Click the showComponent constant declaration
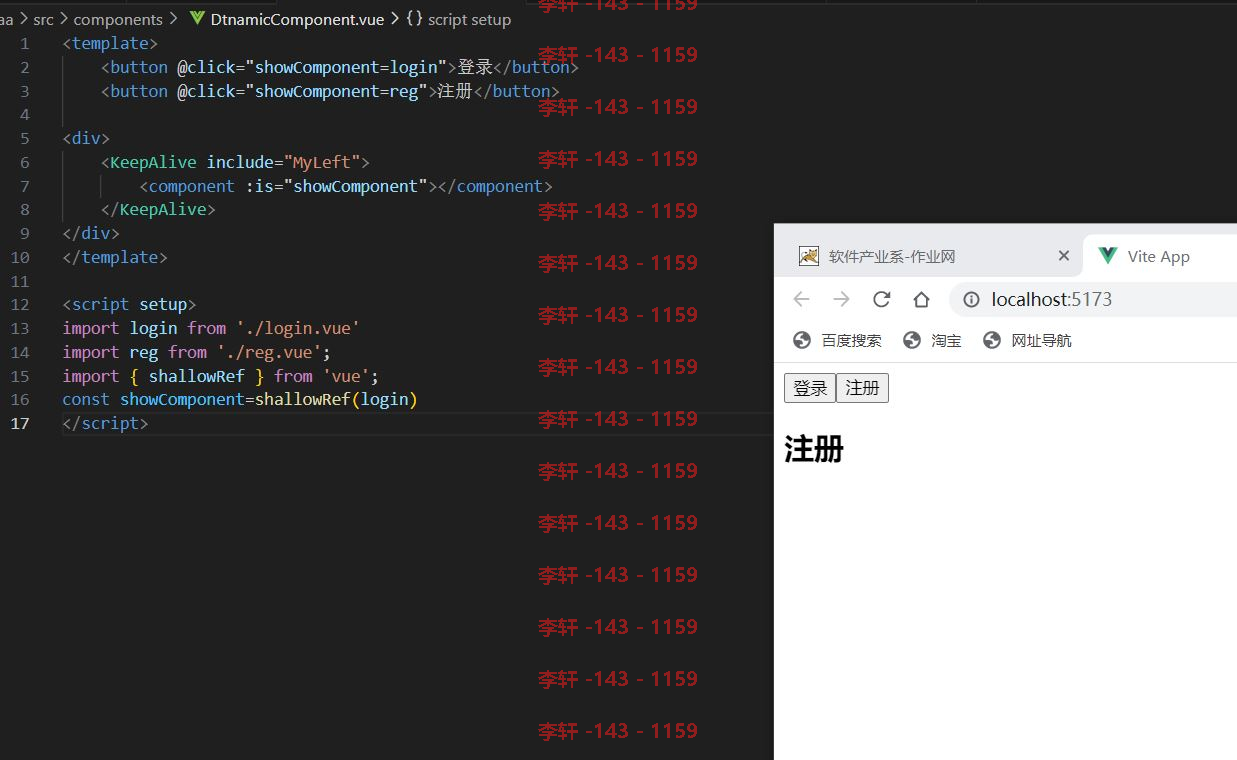 point(182,399)
